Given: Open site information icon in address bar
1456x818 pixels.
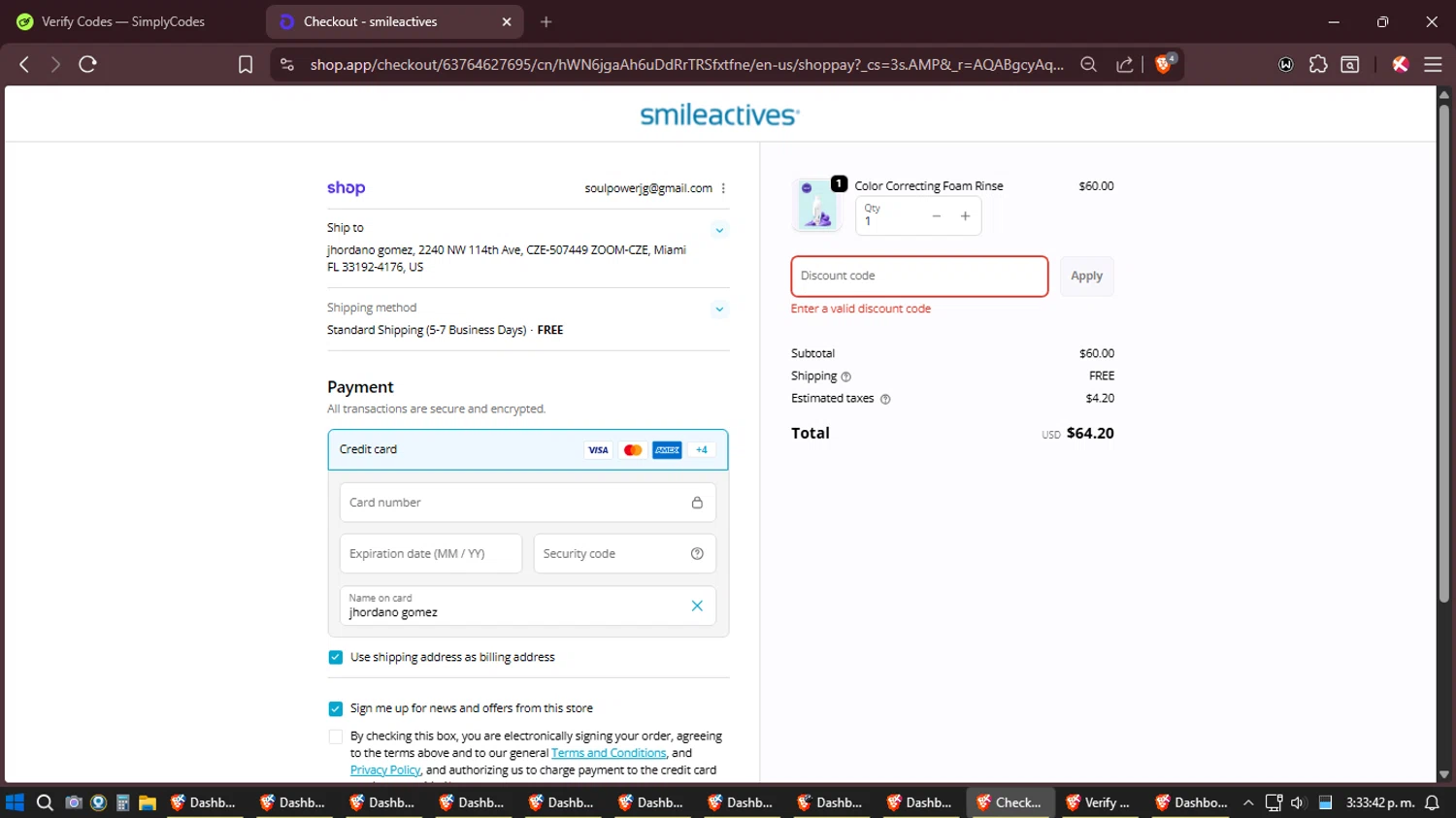Looking at the screenshot, I should [286, 64].
